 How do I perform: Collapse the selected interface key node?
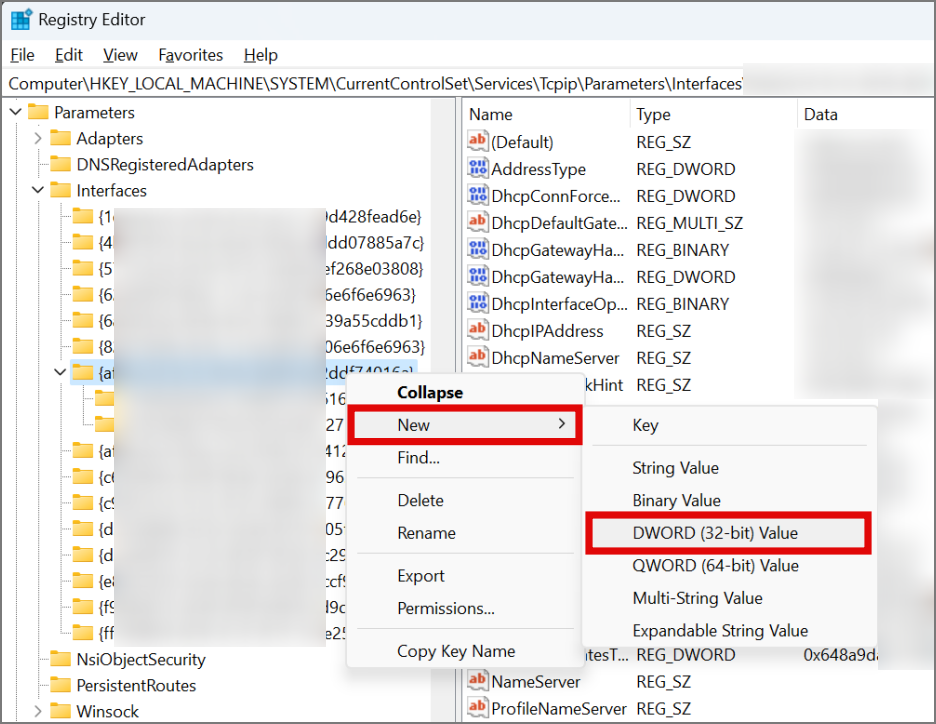60,372
